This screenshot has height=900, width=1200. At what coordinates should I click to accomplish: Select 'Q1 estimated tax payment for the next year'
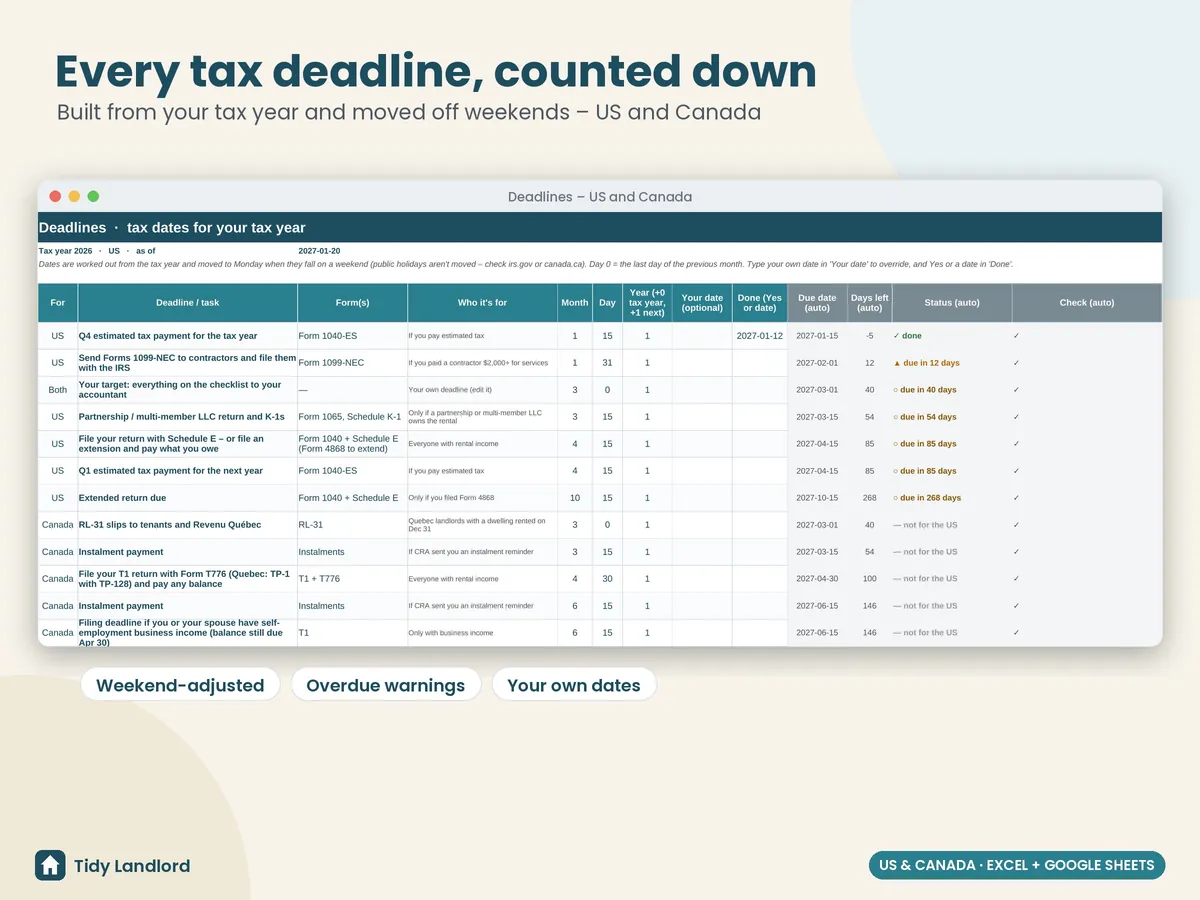188,471
